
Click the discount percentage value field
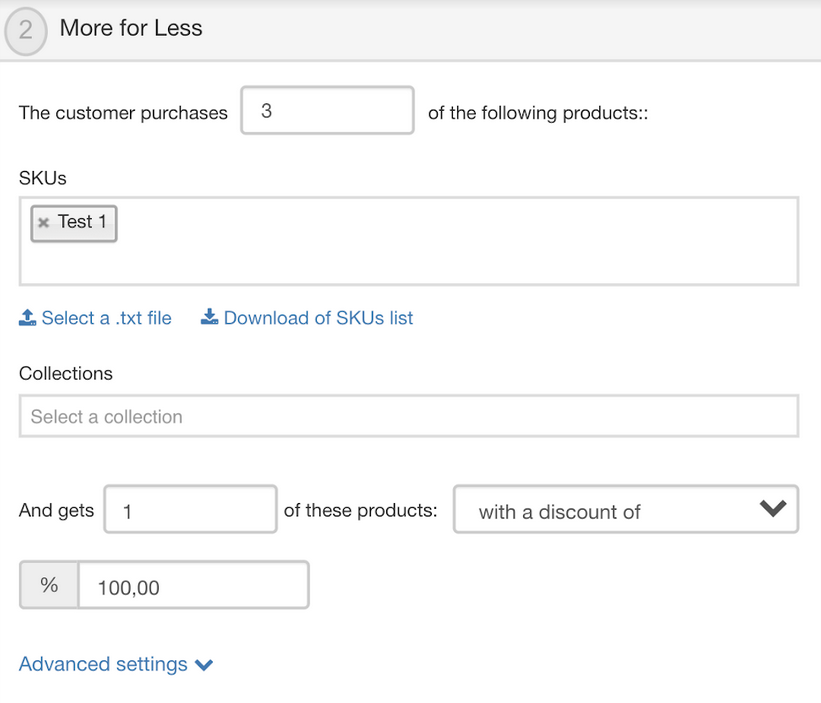click(193, 587)
